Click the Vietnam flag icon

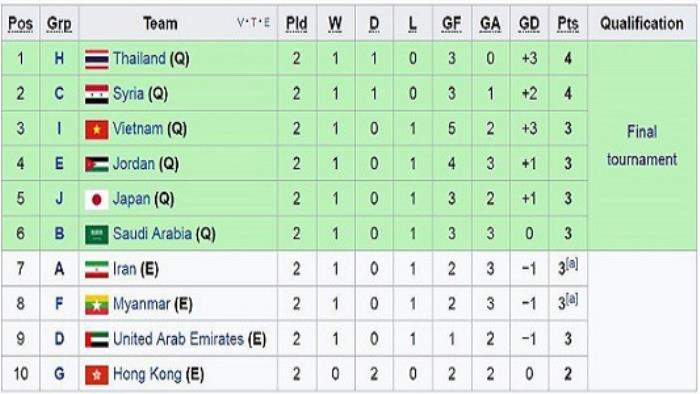(x=97, y=129)
